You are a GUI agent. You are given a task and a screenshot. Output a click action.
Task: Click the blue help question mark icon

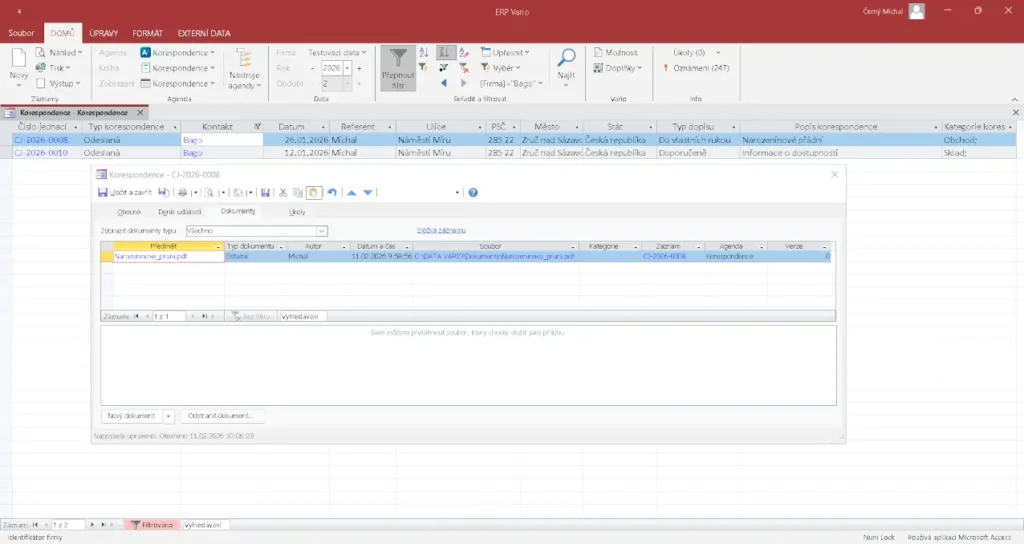[473, 192]
